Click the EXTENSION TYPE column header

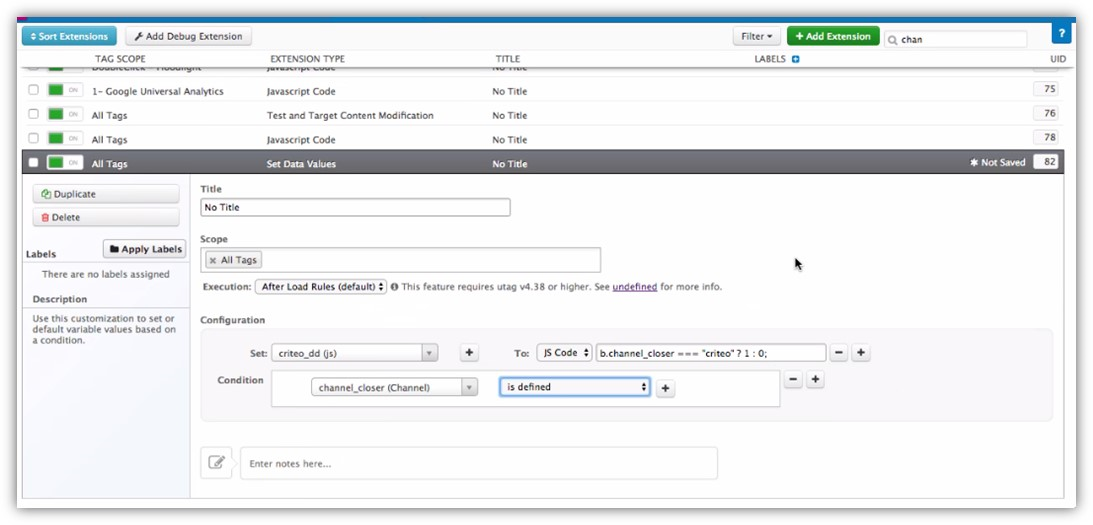307,59
